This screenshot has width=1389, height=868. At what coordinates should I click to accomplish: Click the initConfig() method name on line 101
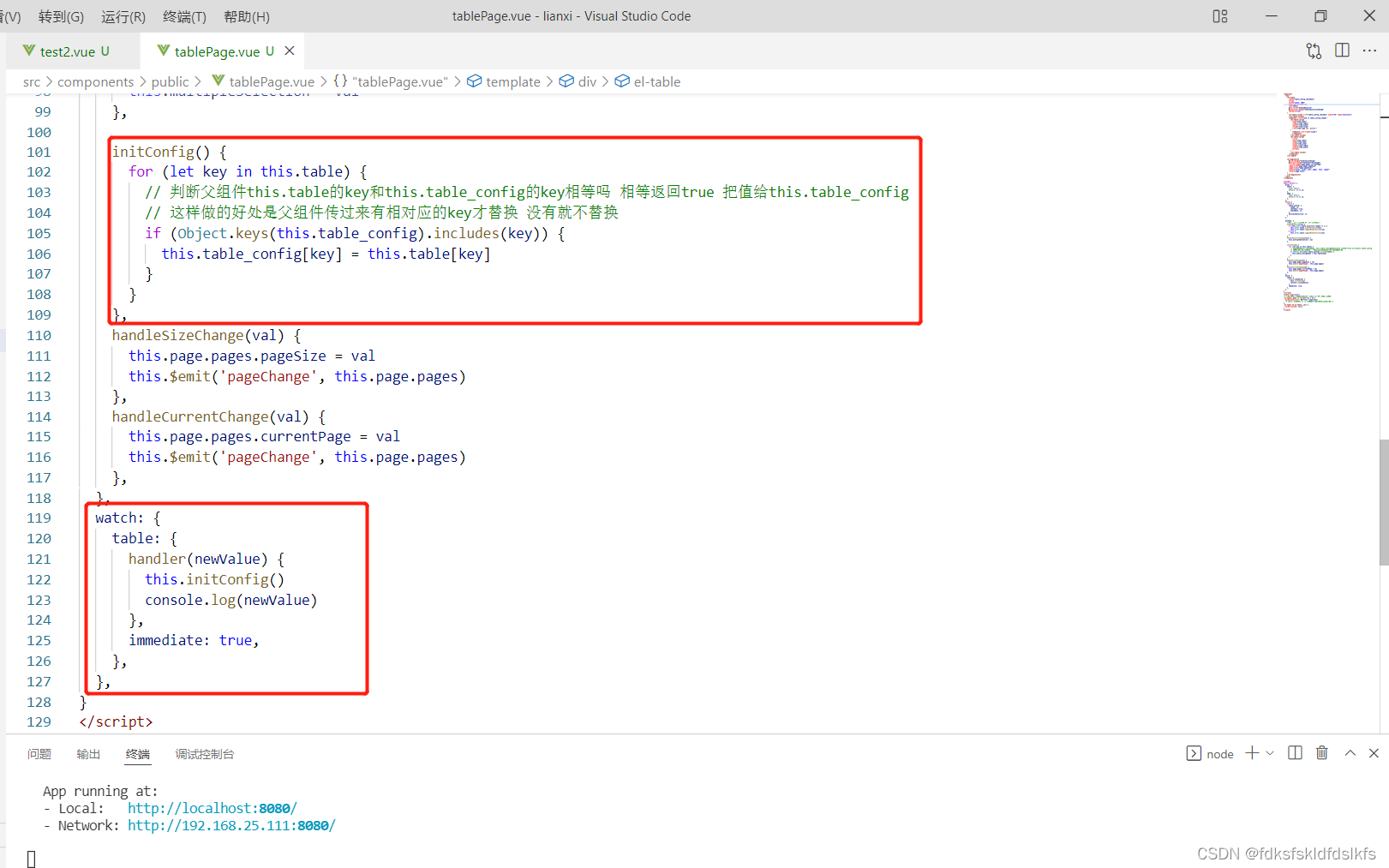[161, 152]
